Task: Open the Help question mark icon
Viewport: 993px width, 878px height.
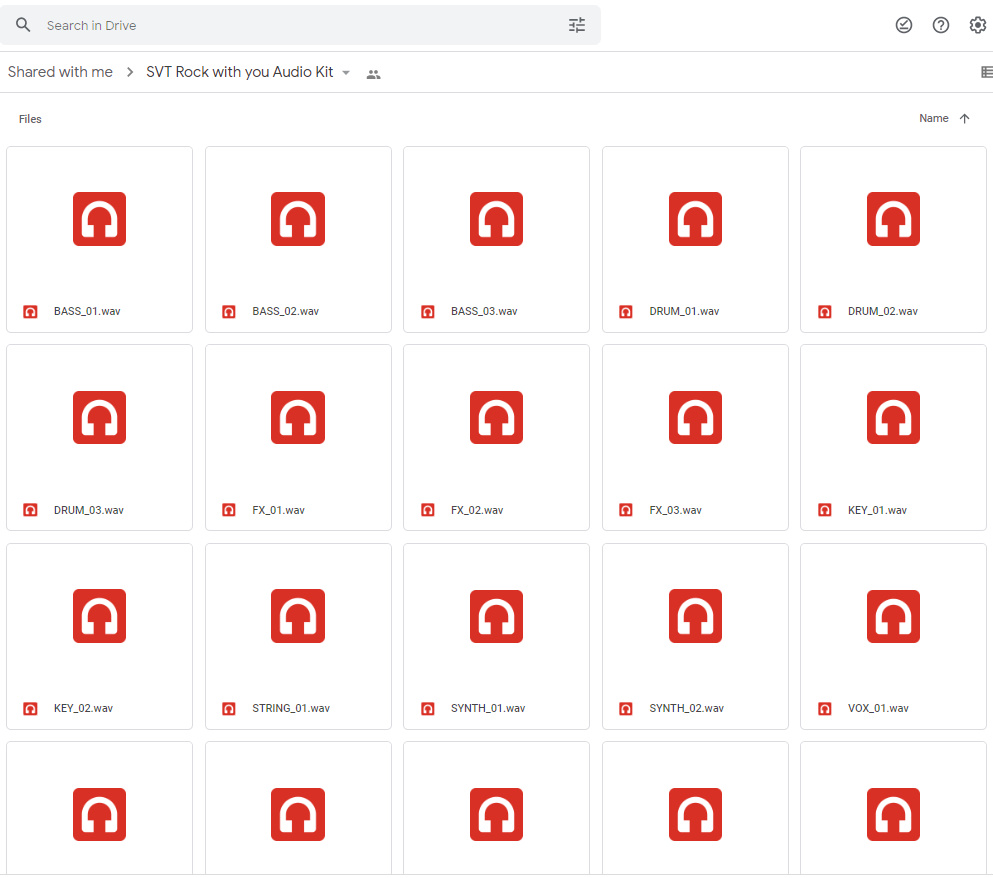Action: [x=940, y=25]
